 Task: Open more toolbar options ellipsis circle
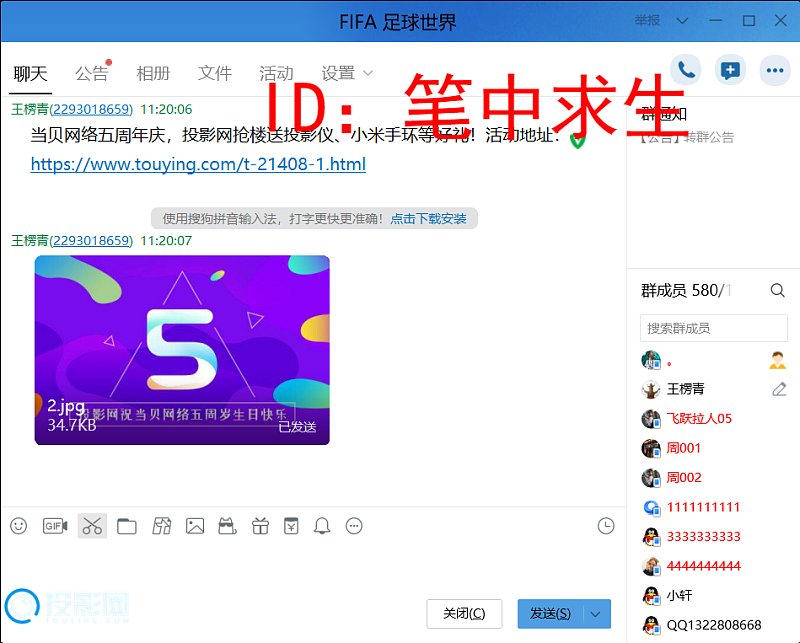[x=354, y=526]
